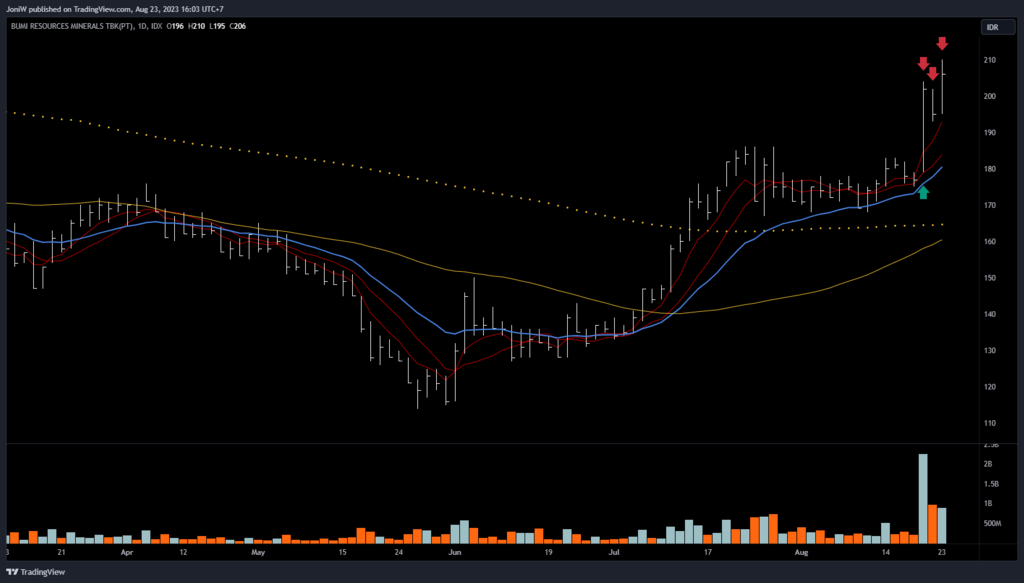Open the IDR currency selector
This screenshot has width=1024, height=583.
pyautogui.click(x=992, y=27)
